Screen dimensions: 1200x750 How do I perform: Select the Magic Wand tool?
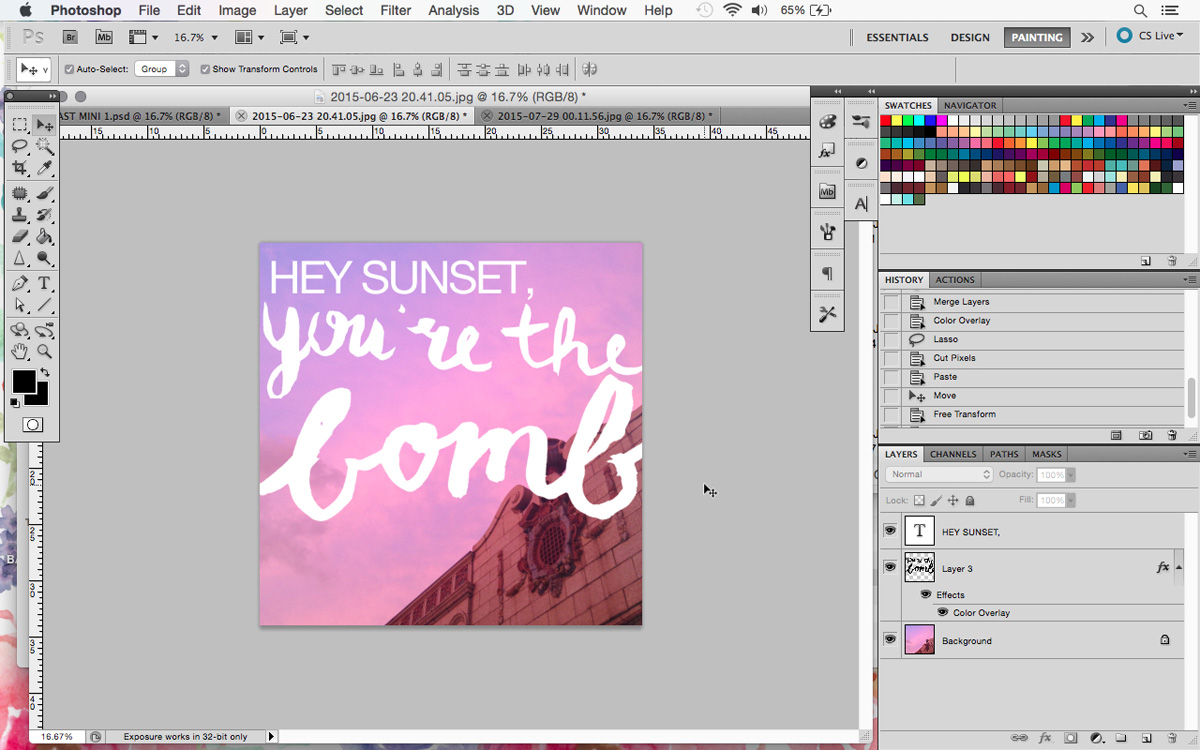pos(44,146)
